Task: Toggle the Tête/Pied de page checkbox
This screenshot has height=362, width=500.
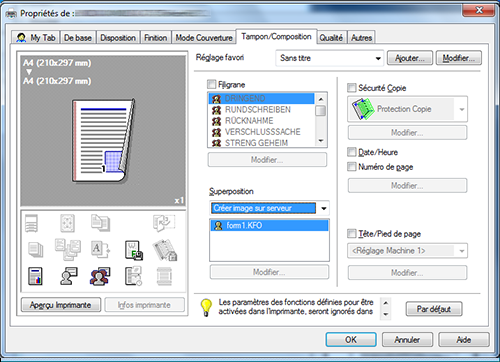Action: (351, 233)
